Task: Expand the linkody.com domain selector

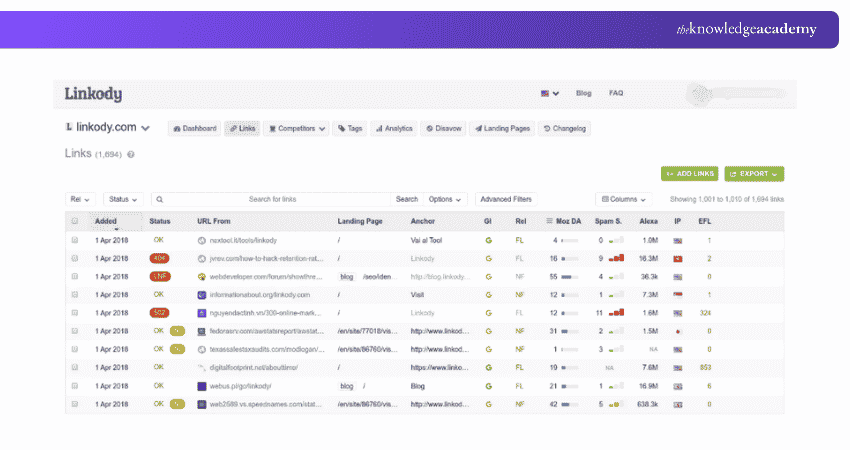Action: point(107,127)
